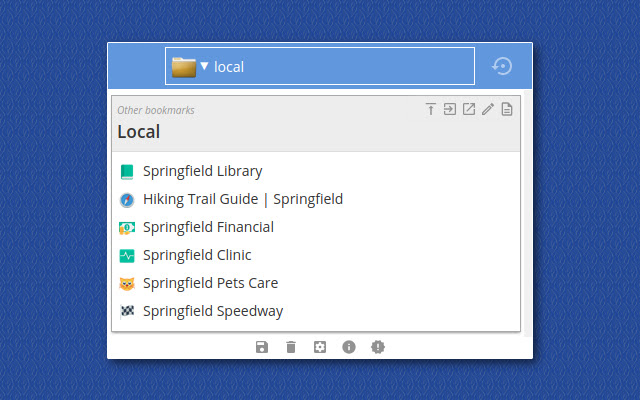Click the open-in-current-tab arrow icon
Viewport: 640px width, 400px height.
[450, 109]
